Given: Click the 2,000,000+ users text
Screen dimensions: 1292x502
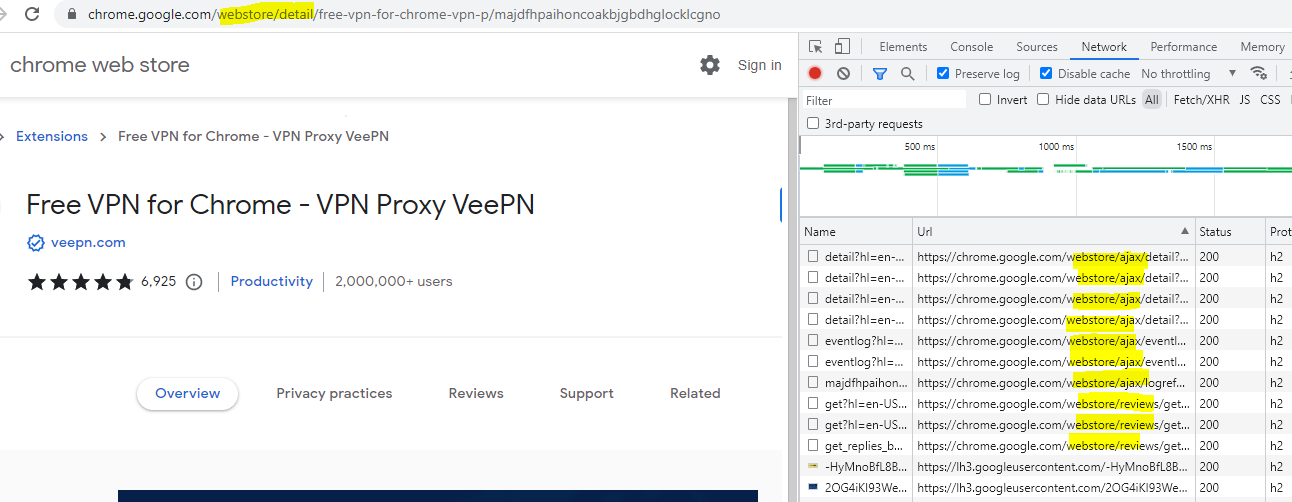Looking at the screenshot, I should point(394,282).
